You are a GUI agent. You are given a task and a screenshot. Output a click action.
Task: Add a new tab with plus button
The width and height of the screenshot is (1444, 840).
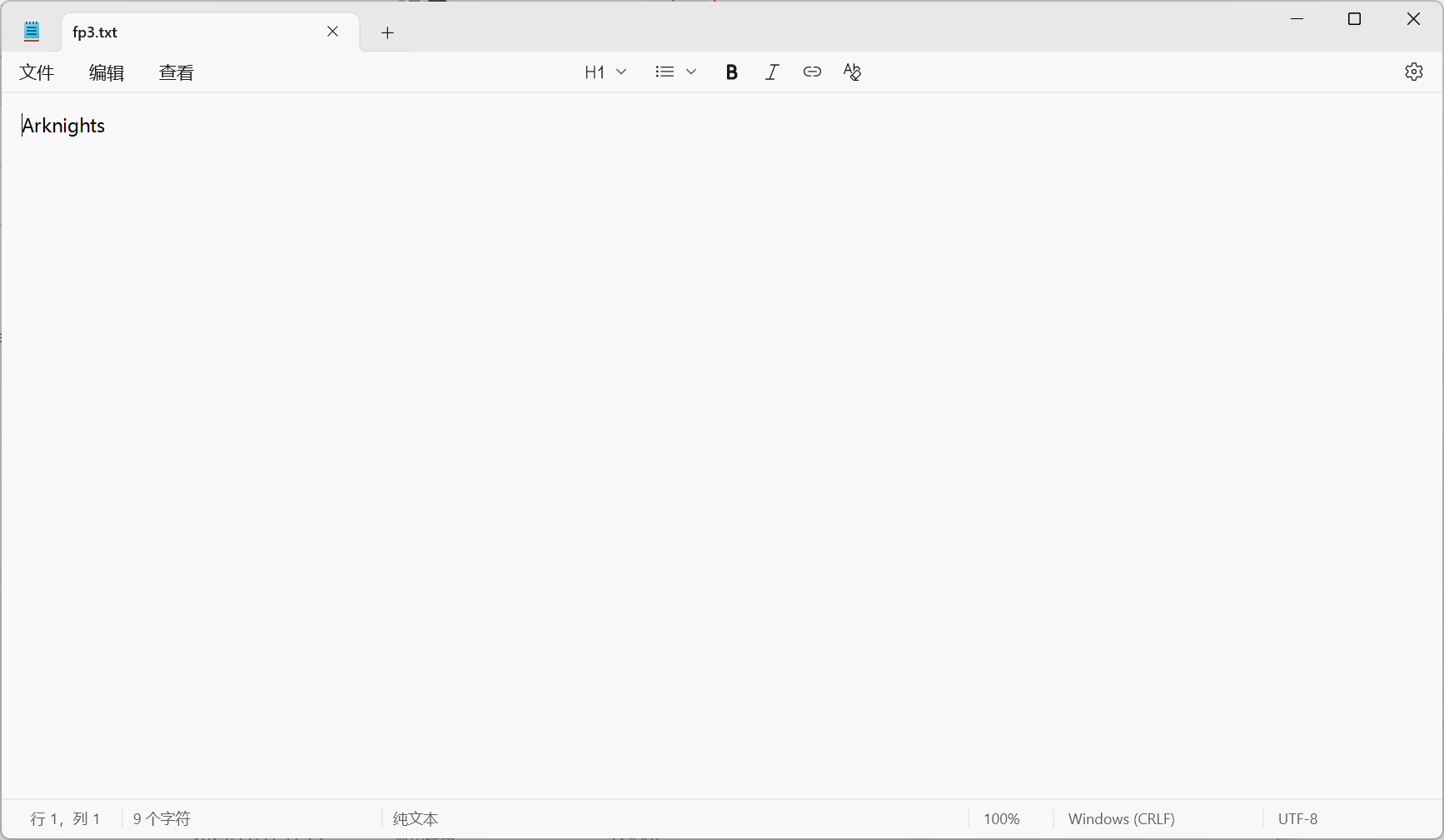pos(387,32)
